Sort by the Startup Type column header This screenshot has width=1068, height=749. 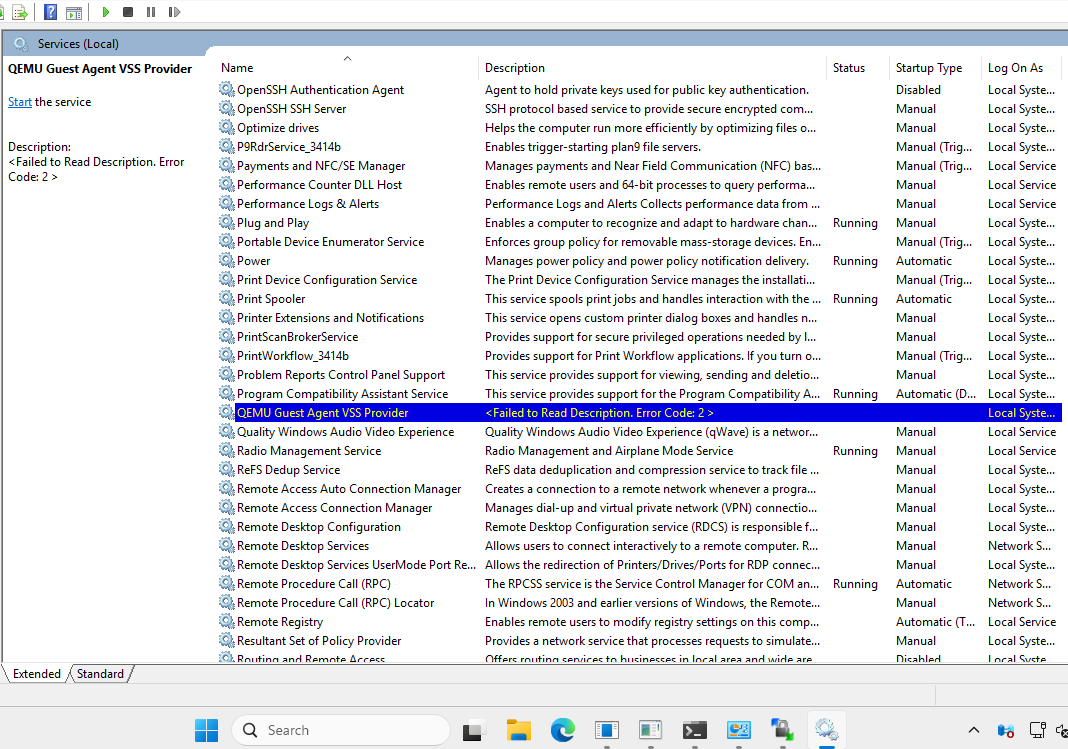tap(929, 67)
